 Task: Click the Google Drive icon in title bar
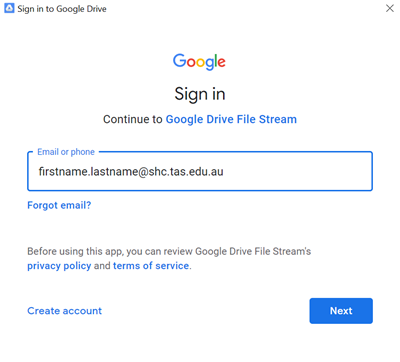click(x=9, y=8)
